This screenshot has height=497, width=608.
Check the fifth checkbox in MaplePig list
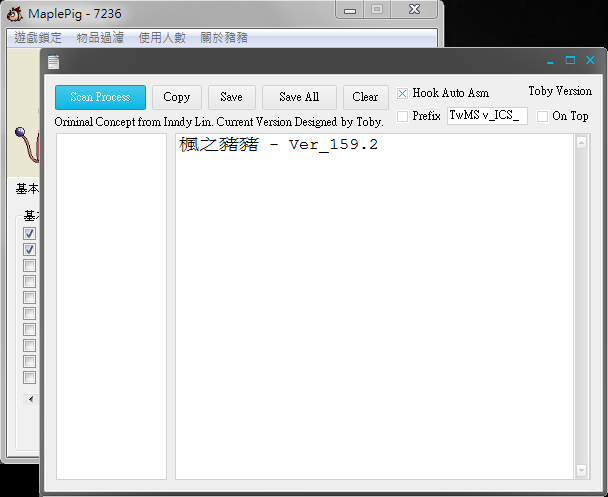click(x=29, y=297)
